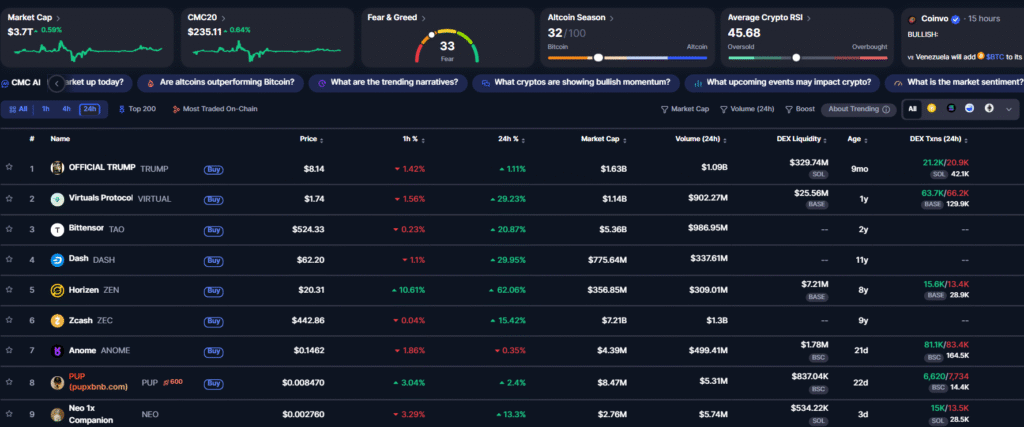The height and width of the screenshot is (427, 1024).
Task: Select the 24h timeframe tab
Action: pyautogui.click(x=90, y=109)
